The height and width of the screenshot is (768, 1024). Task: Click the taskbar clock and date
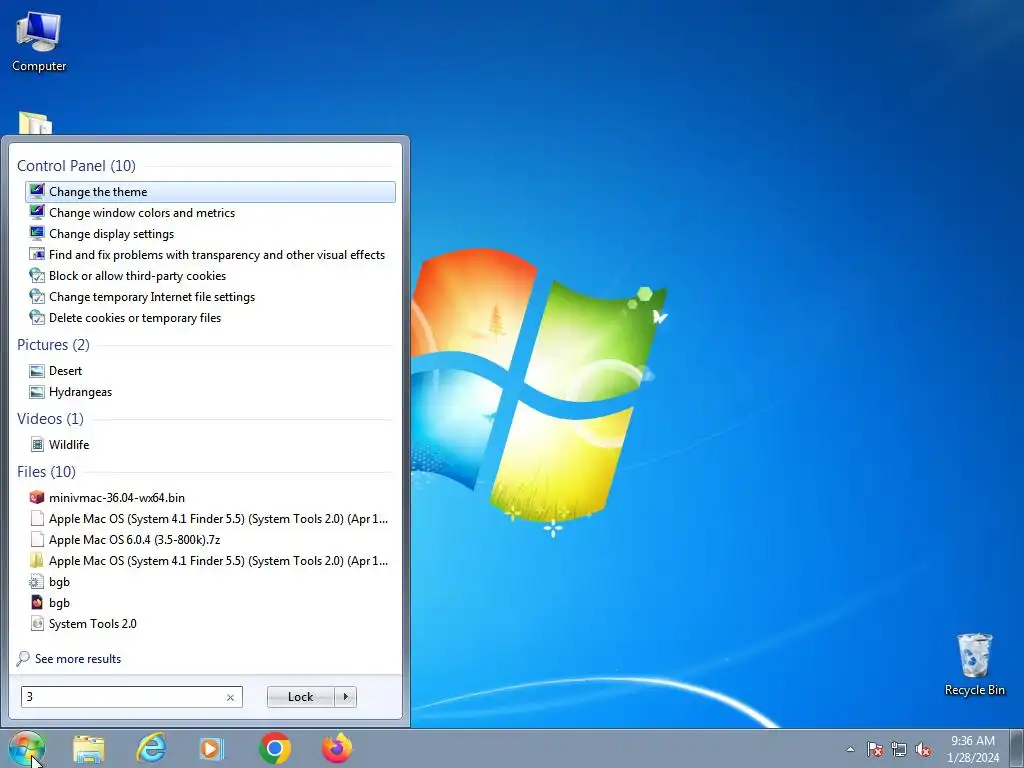tap(973, 749)
